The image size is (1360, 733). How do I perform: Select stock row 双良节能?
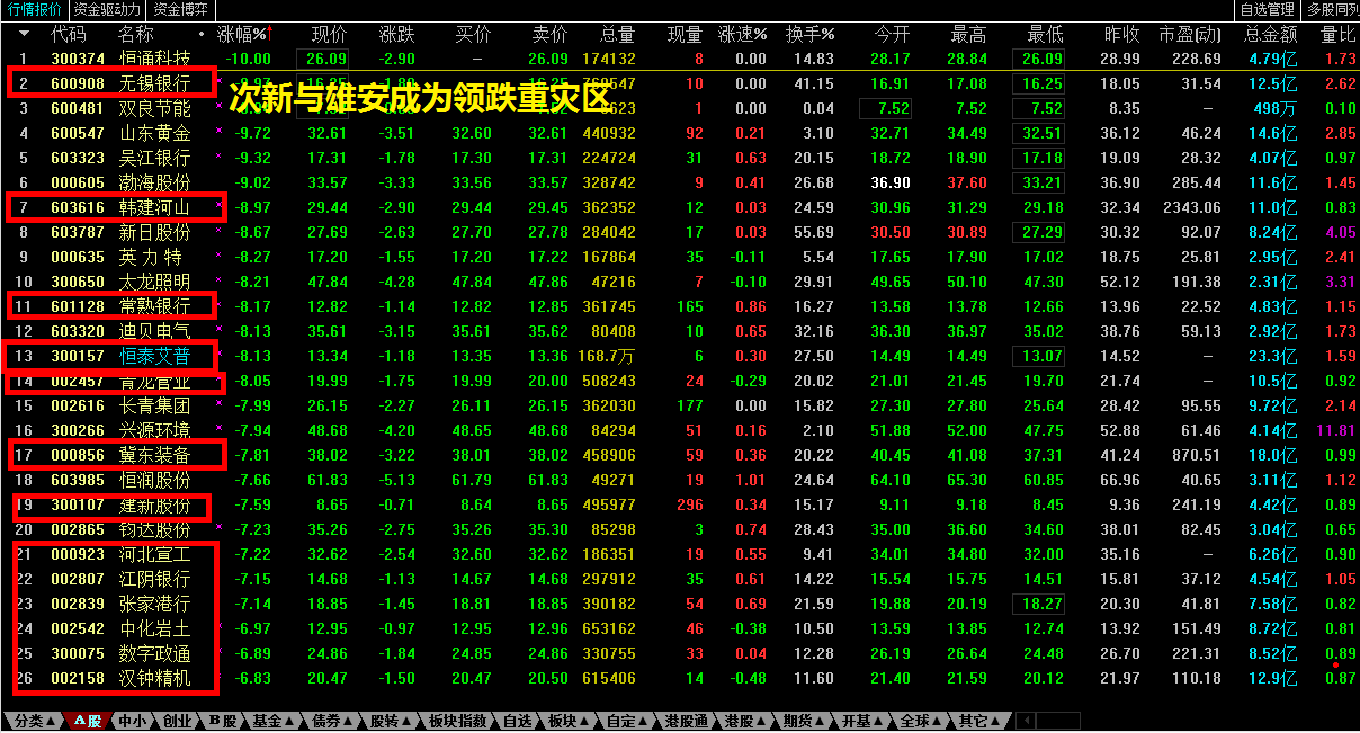tap(680, 108)
